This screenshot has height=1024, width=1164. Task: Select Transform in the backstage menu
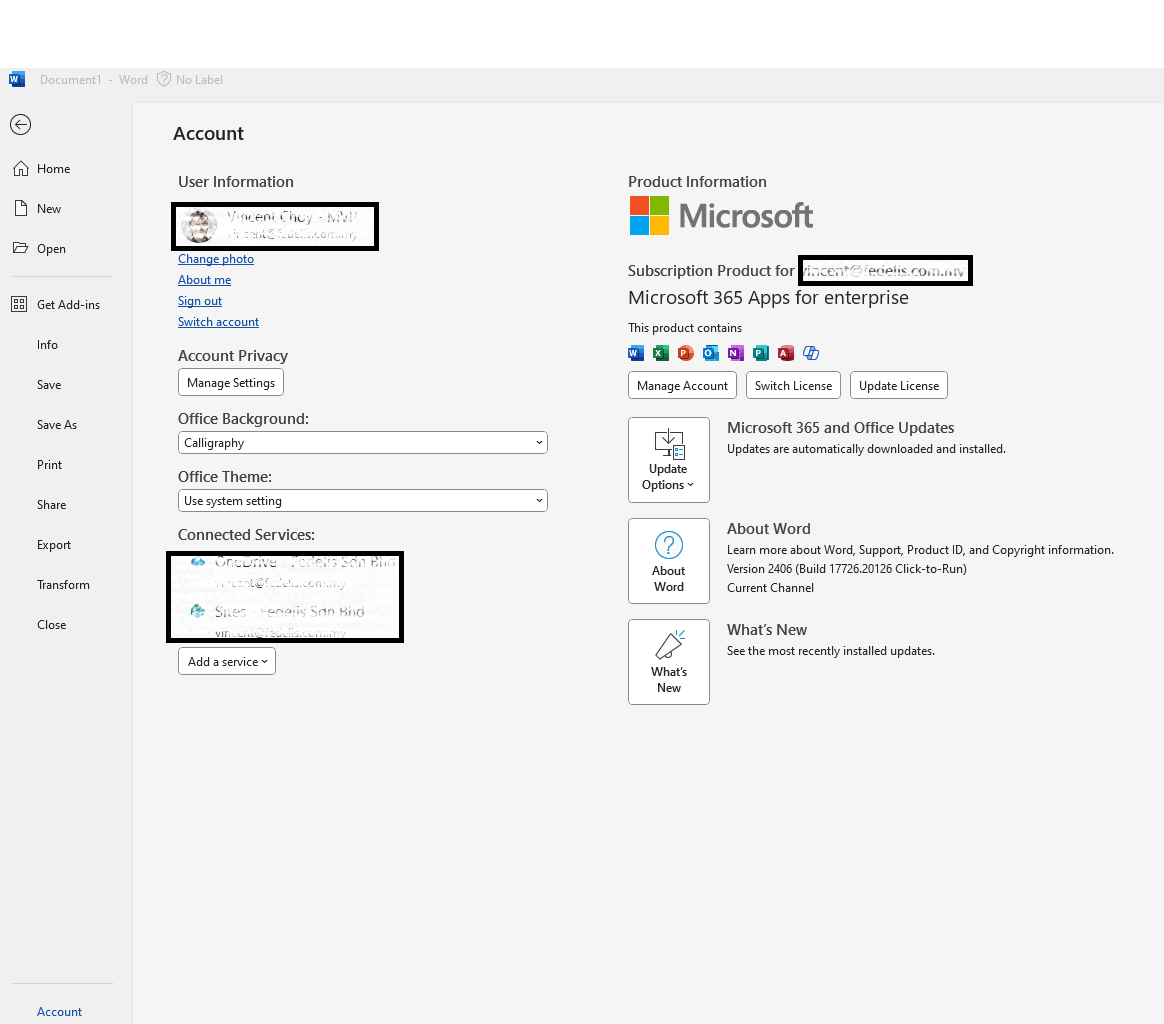63,585
